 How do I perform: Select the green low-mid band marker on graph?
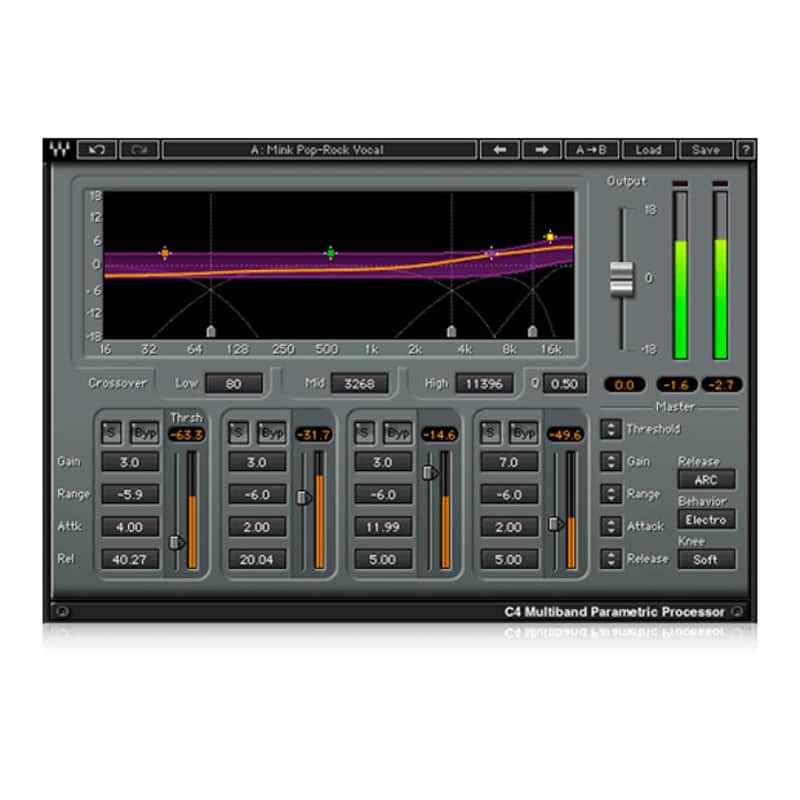click(331, 253)
